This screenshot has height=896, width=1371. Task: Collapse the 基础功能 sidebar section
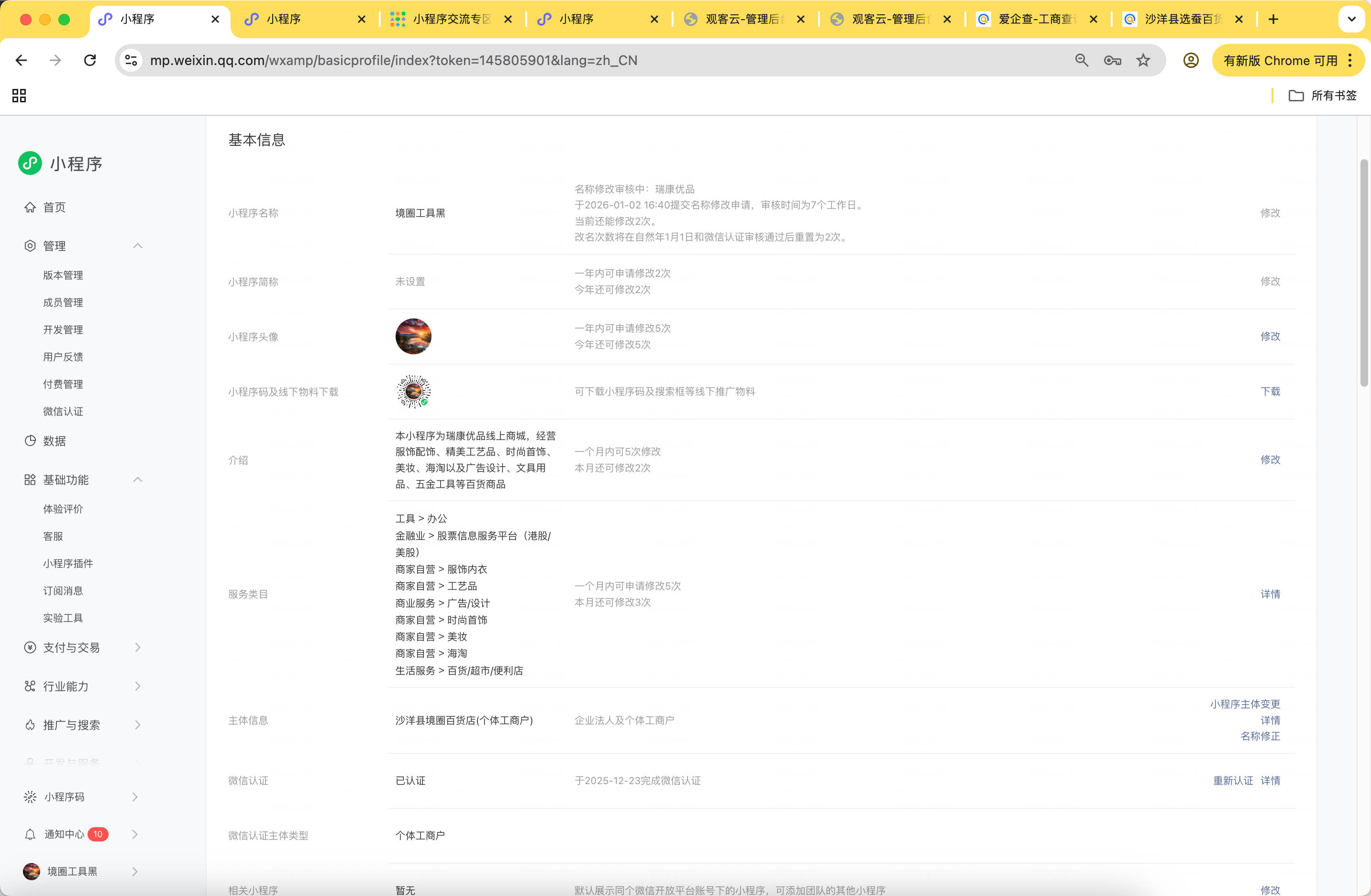tap(138, 480)
